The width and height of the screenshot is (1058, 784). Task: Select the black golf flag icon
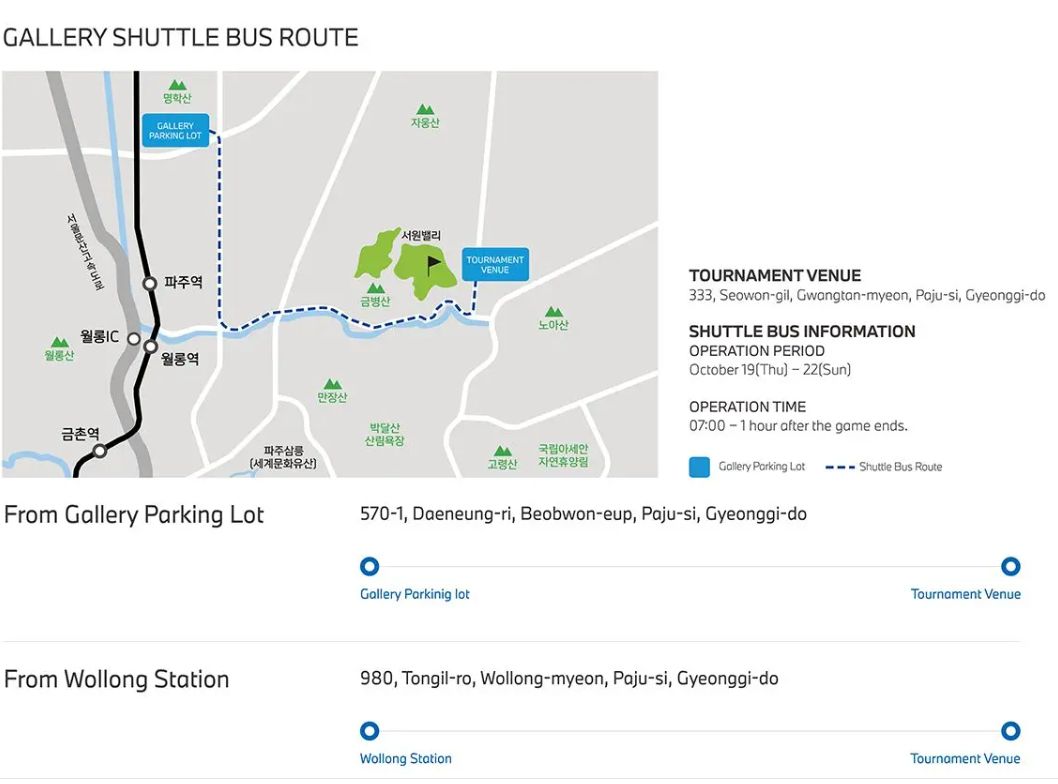tap(434, 265)
